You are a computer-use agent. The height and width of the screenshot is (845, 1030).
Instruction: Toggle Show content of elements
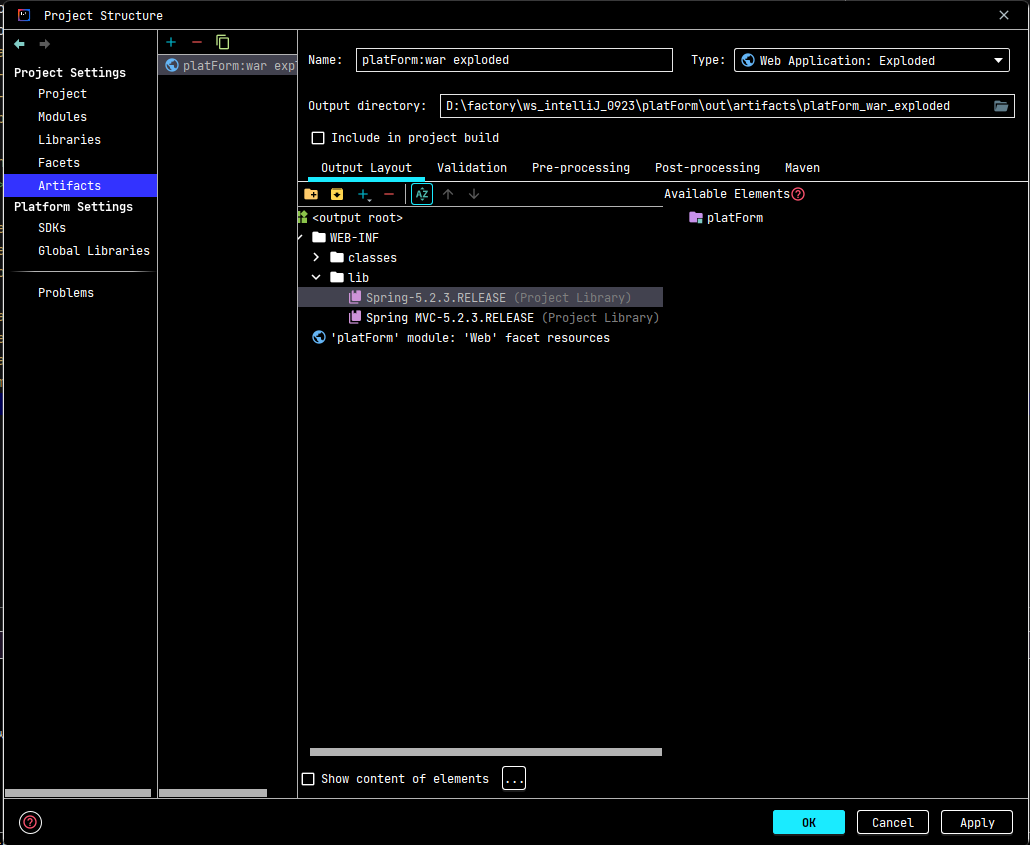click(x=308, y=779)
